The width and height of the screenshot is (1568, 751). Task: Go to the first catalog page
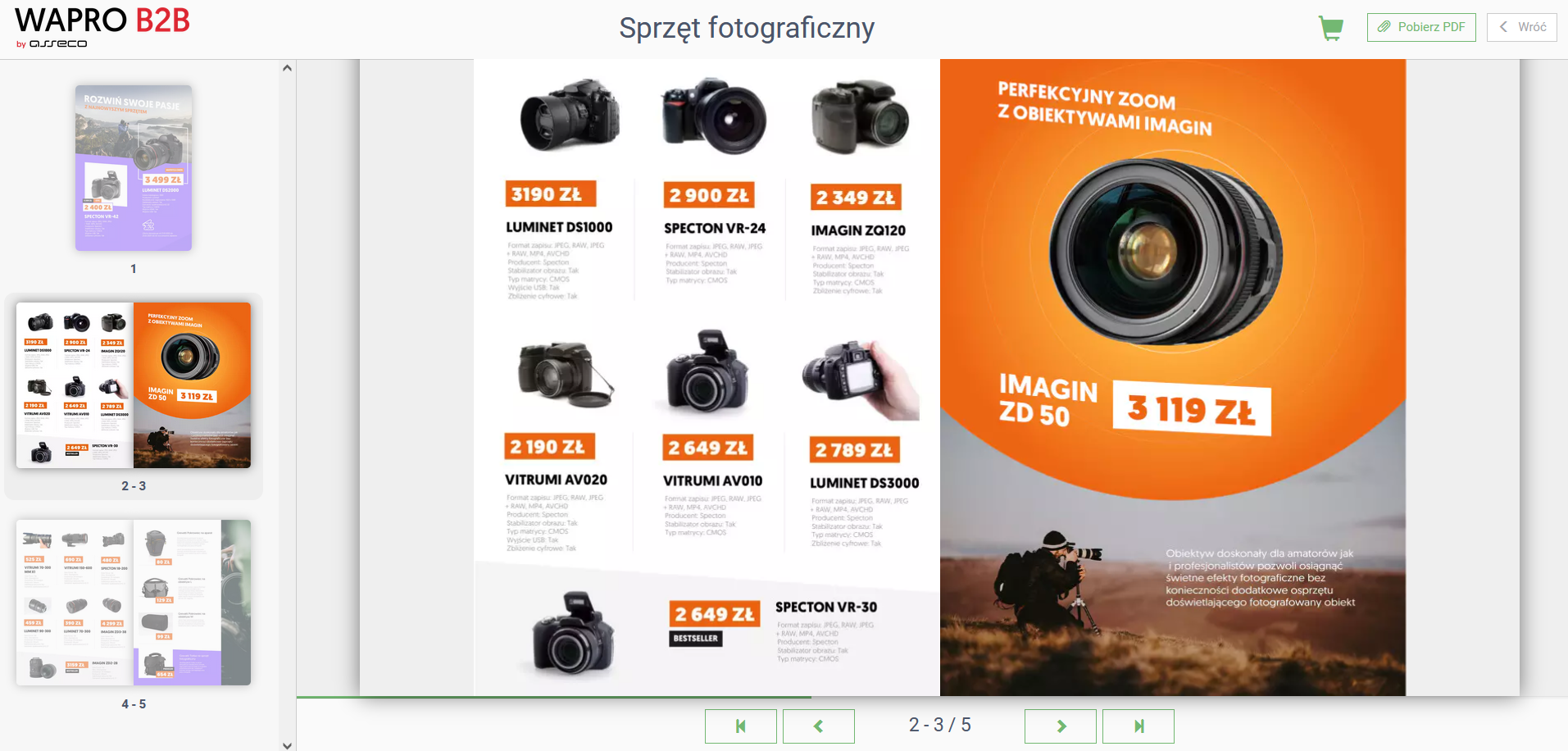[x=741, y=726]
